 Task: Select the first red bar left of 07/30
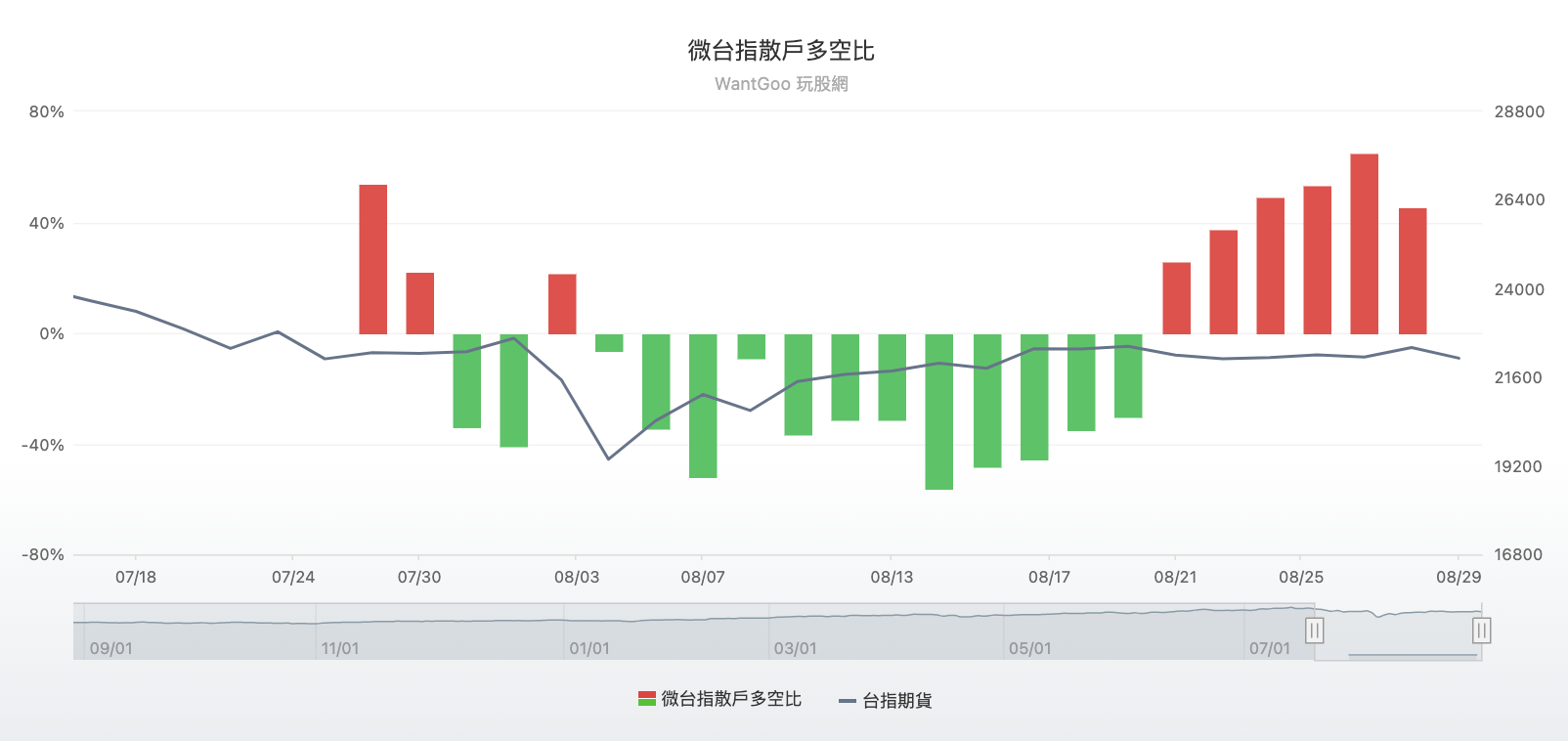[373, 259]
